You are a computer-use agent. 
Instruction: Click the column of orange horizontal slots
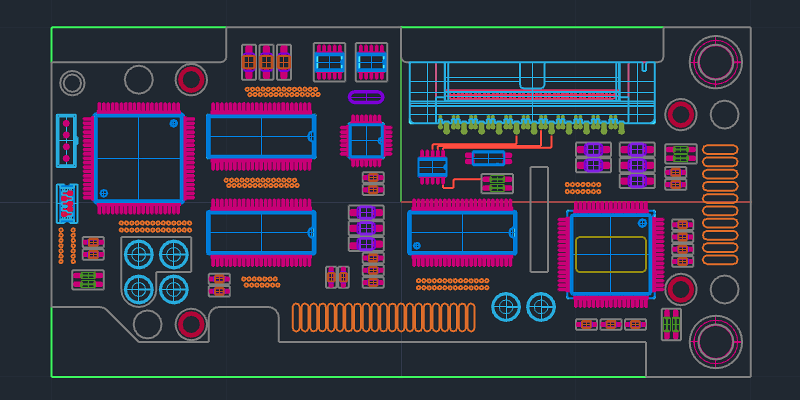[720, 204]
